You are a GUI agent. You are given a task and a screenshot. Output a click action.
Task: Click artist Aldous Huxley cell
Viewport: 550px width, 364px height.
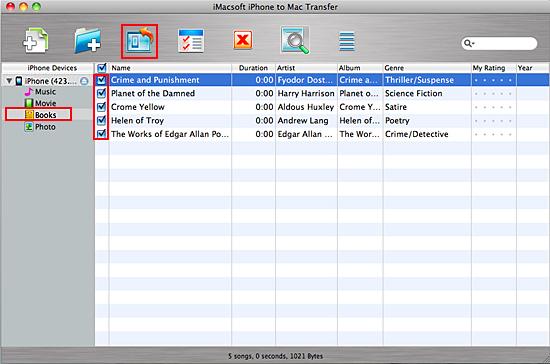pyautogui.click(x=306, y=107)
